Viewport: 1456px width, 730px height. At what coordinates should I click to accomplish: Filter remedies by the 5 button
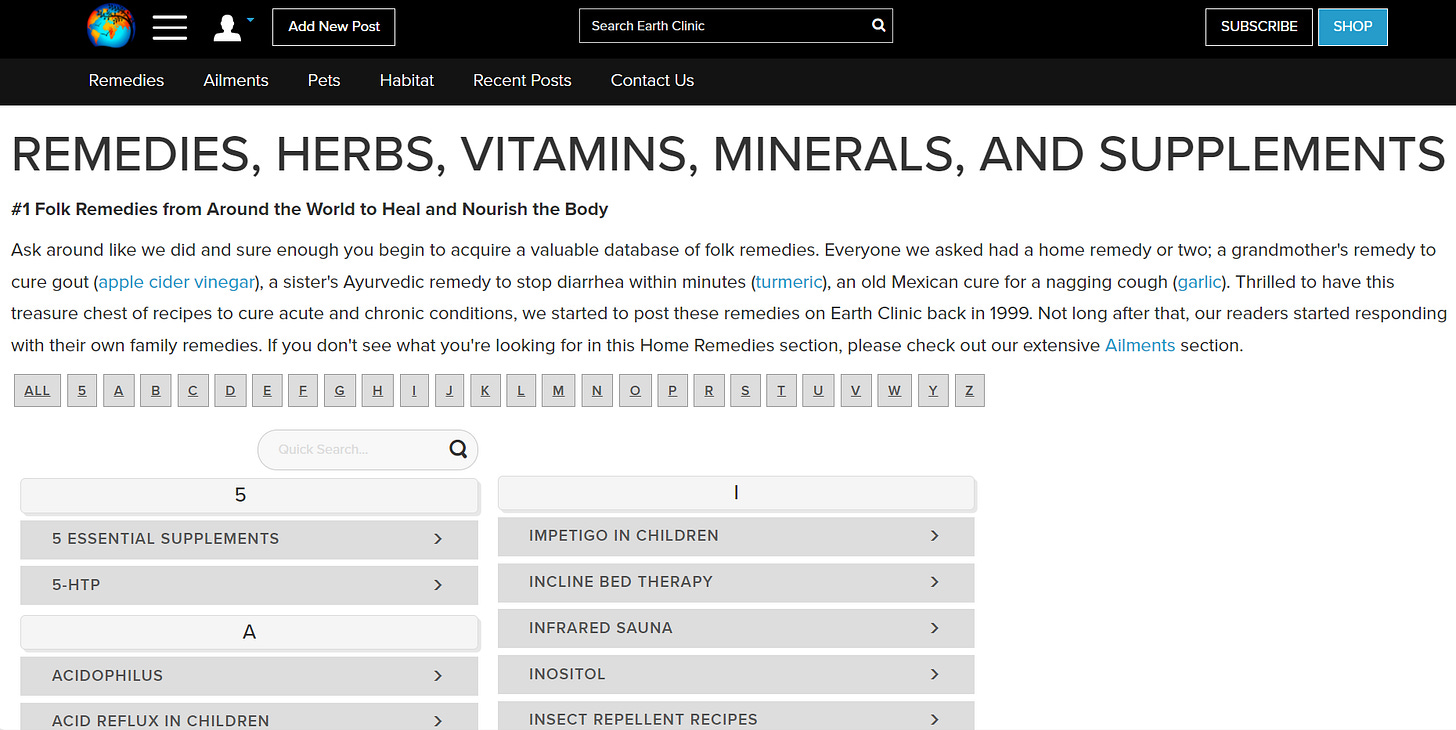[82, 391]
